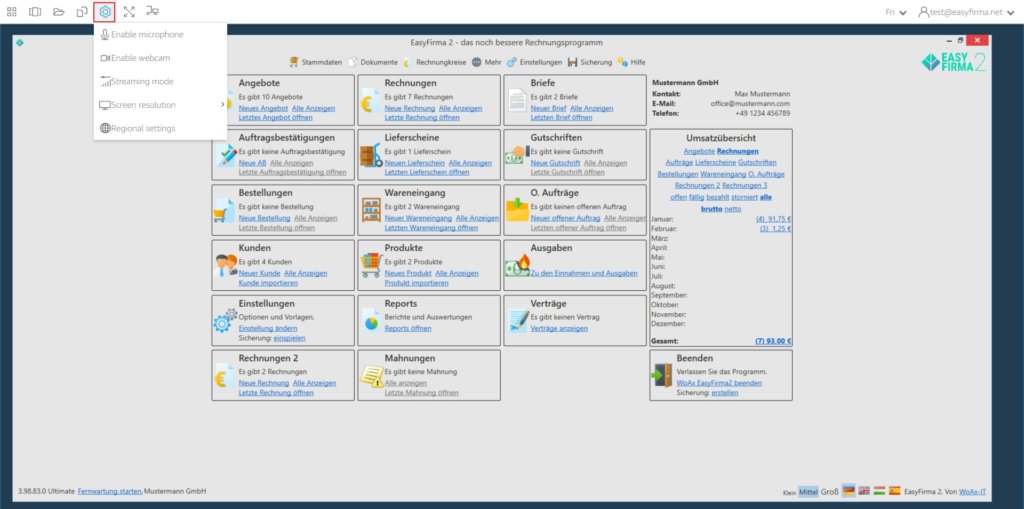
Task: Switch revenue overview to netto
Action: (x=731, y=208)
